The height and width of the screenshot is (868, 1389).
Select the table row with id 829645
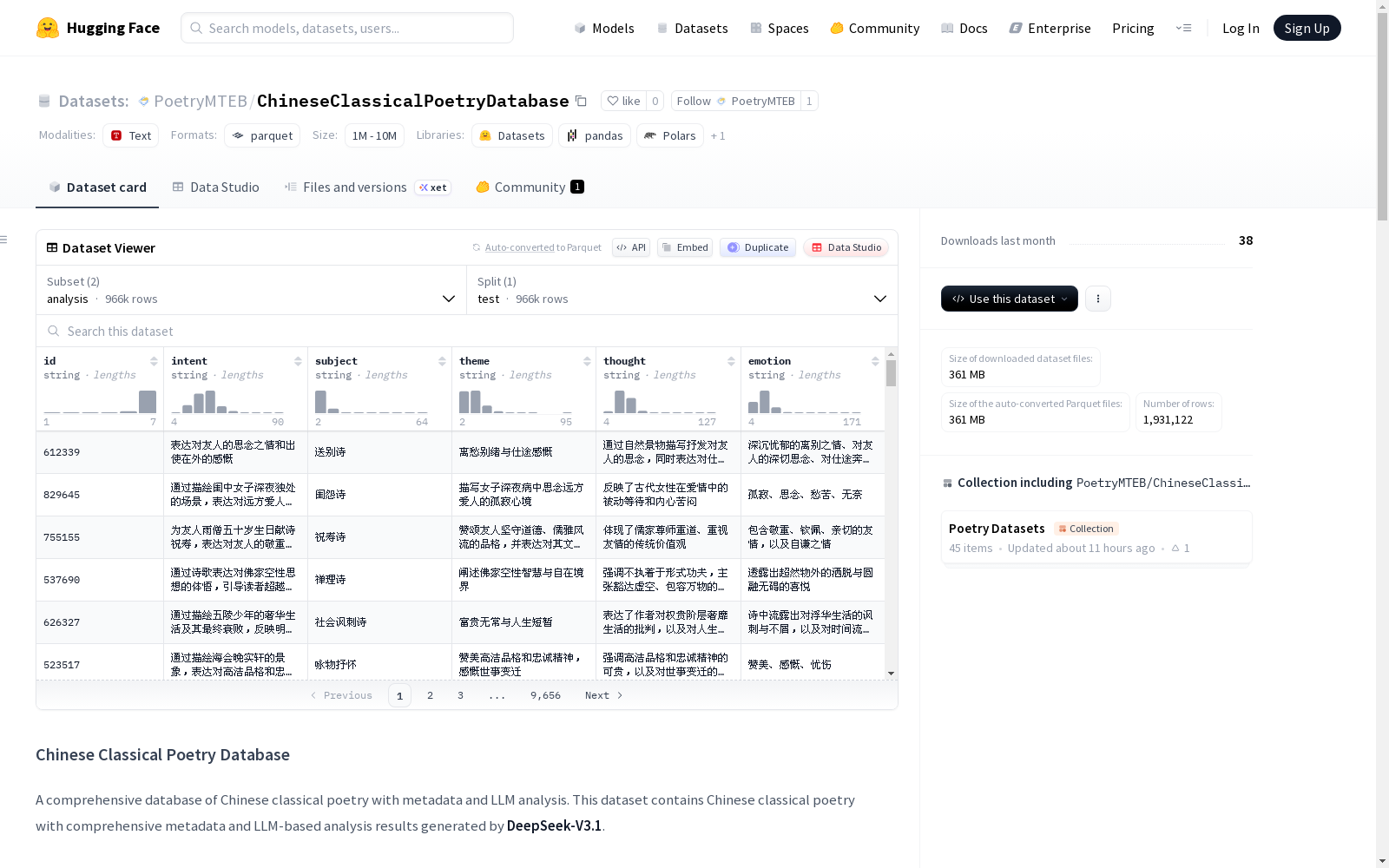[x=460, y=495]
